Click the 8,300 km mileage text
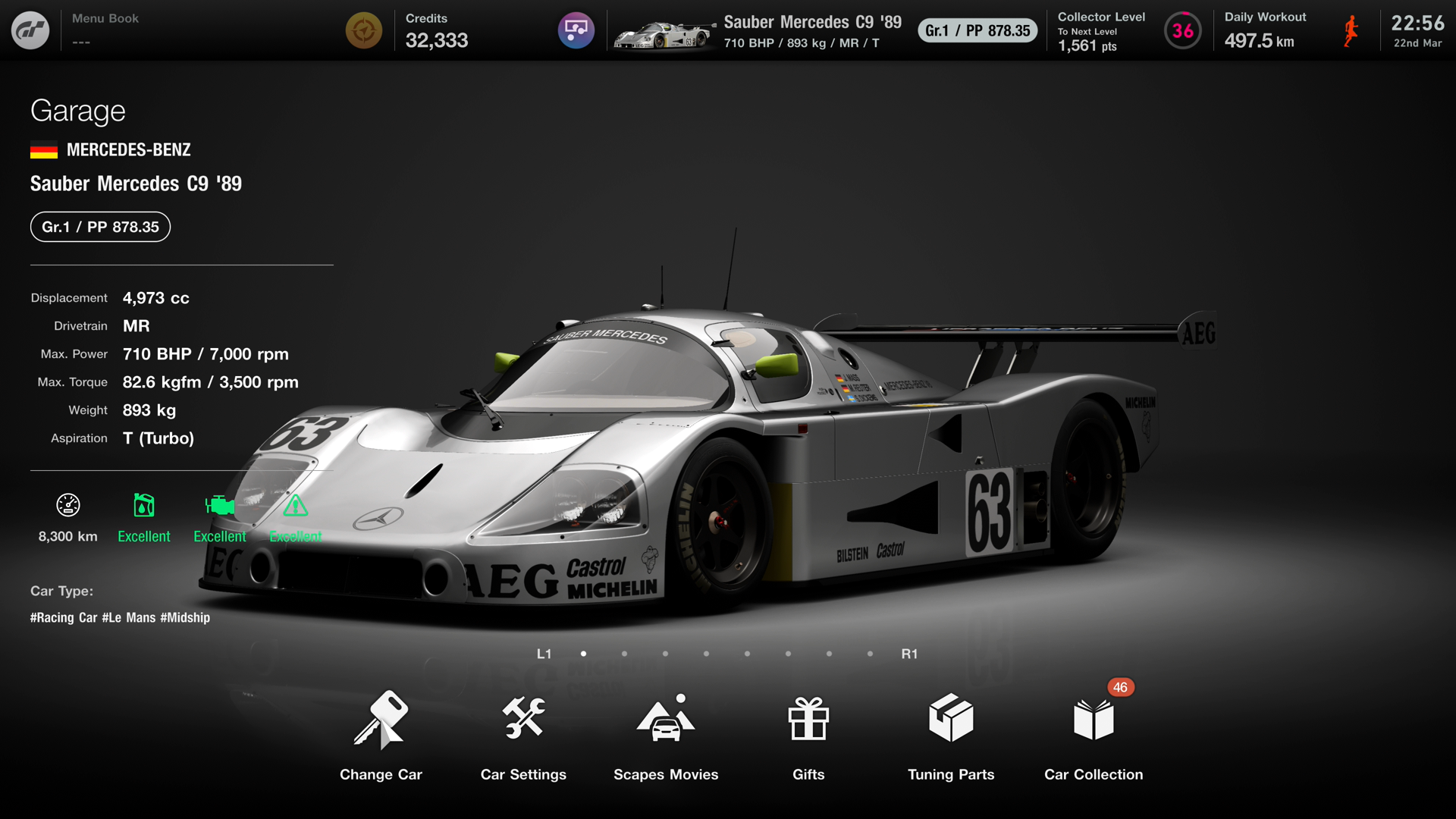Screen dimensions: 1456x819 click(68, 536)
